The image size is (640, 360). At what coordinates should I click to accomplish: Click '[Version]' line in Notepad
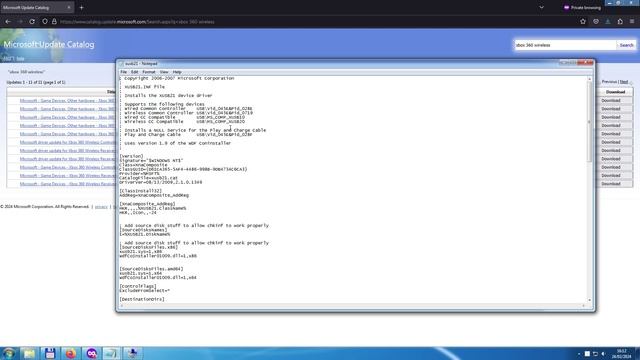[131, 156]
